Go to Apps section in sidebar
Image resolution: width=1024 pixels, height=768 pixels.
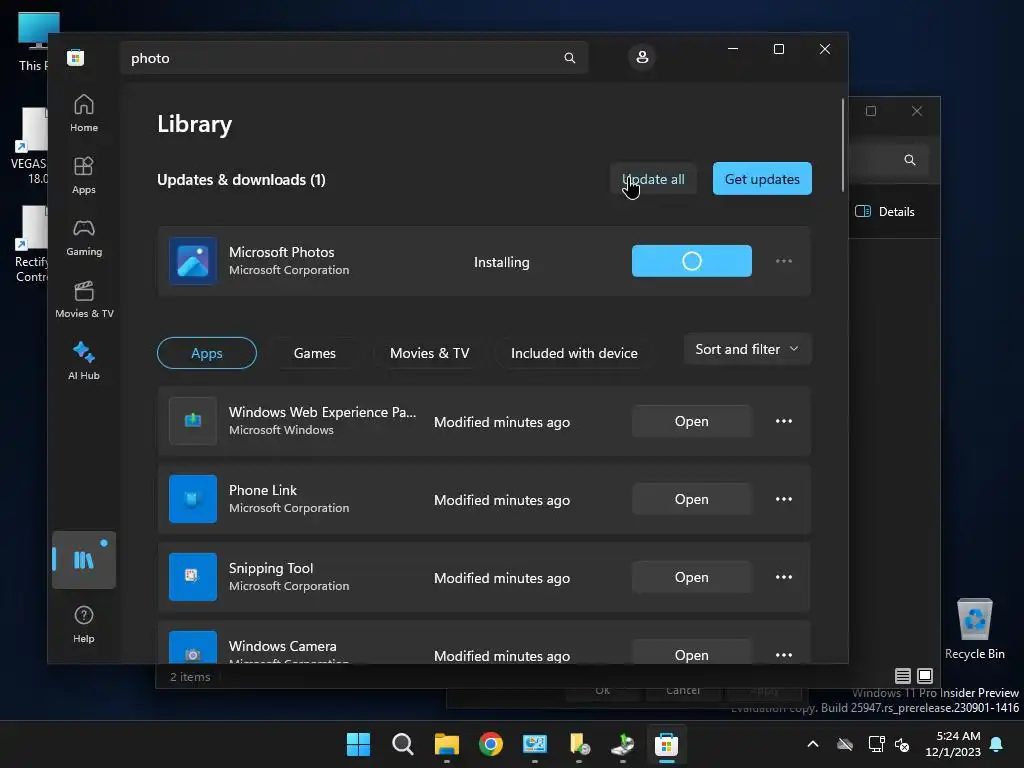(84, 175)
